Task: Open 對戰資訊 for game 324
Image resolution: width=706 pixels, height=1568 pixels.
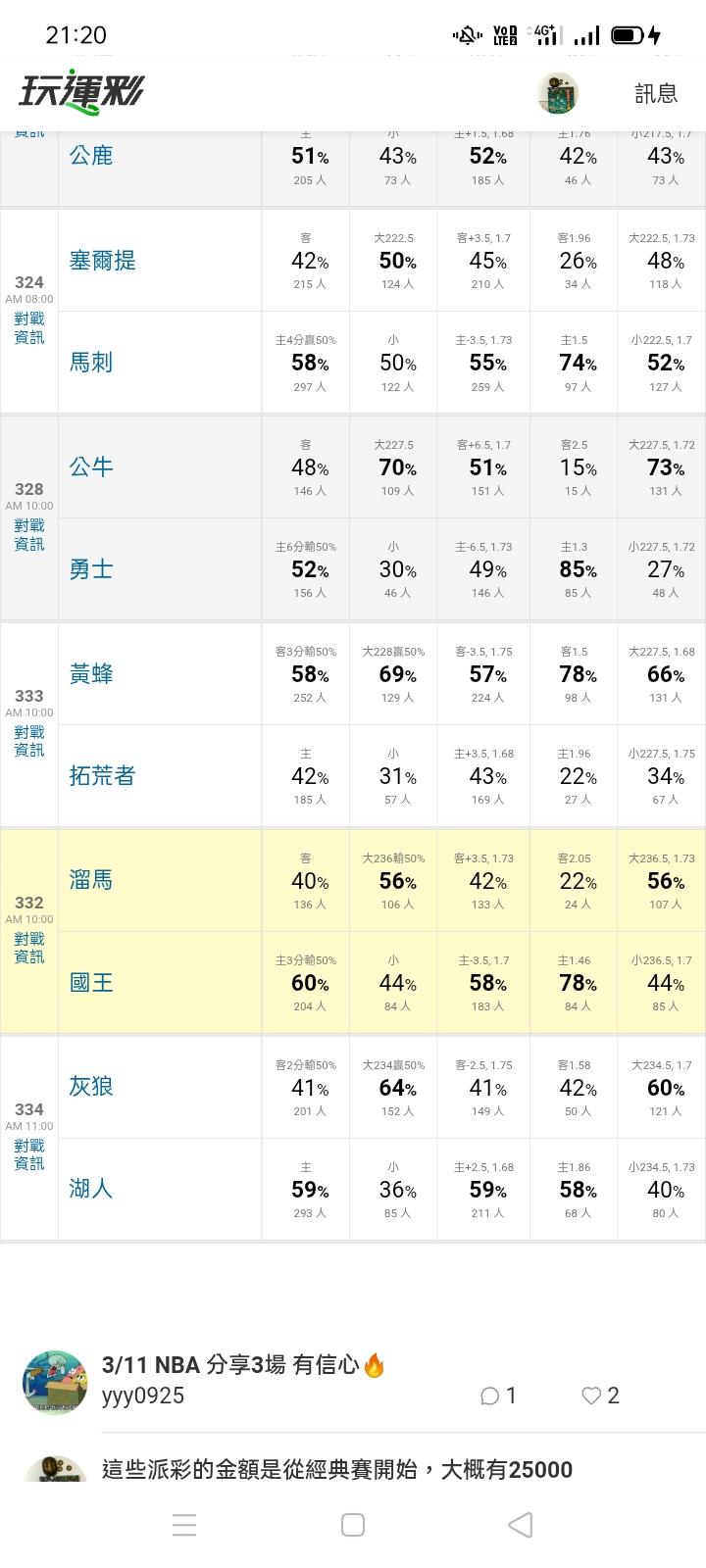Action: pyautogui.click(x=29, y=328)
